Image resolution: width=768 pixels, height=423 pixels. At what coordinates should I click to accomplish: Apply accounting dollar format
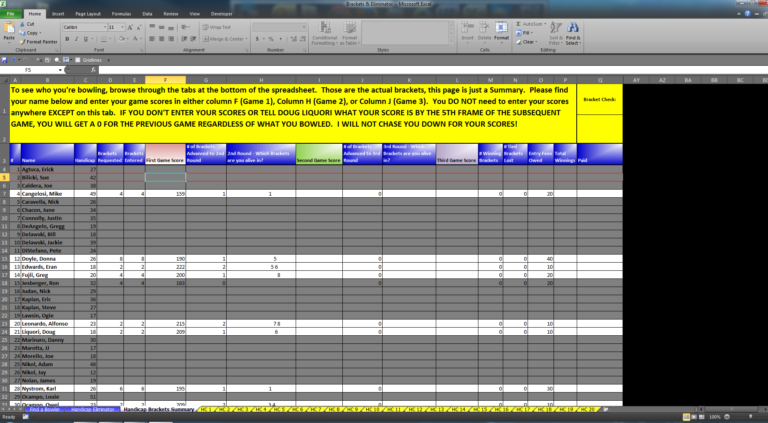(257, 39)
